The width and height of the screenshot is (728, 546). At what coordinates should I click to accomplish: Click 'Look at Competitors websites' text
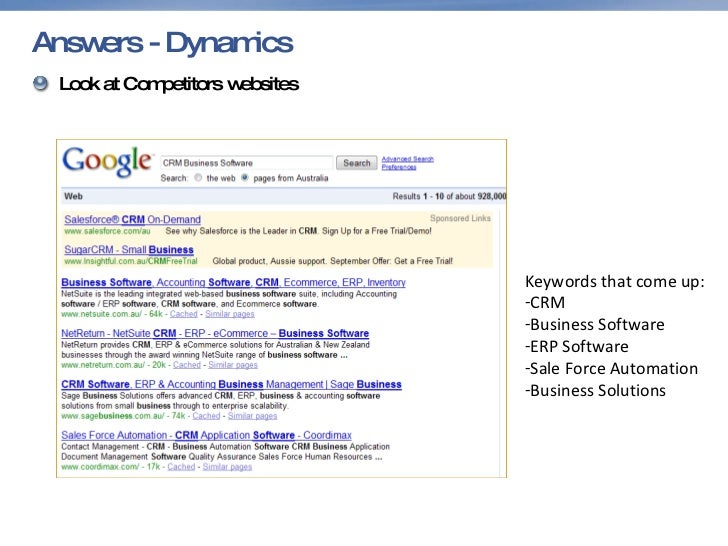tap(179, 84)
